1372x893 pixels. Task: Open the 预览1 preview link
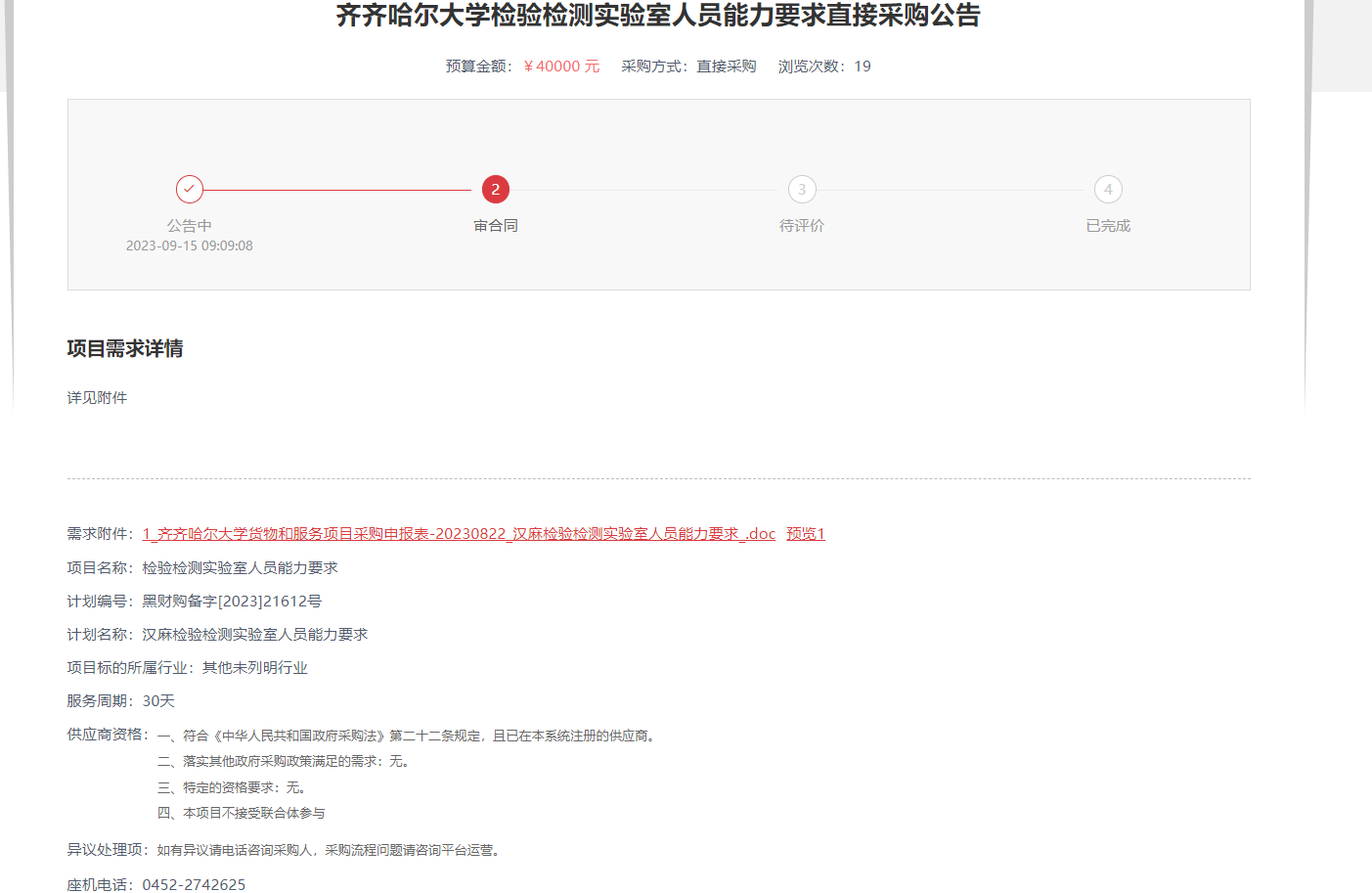(806, 534)
